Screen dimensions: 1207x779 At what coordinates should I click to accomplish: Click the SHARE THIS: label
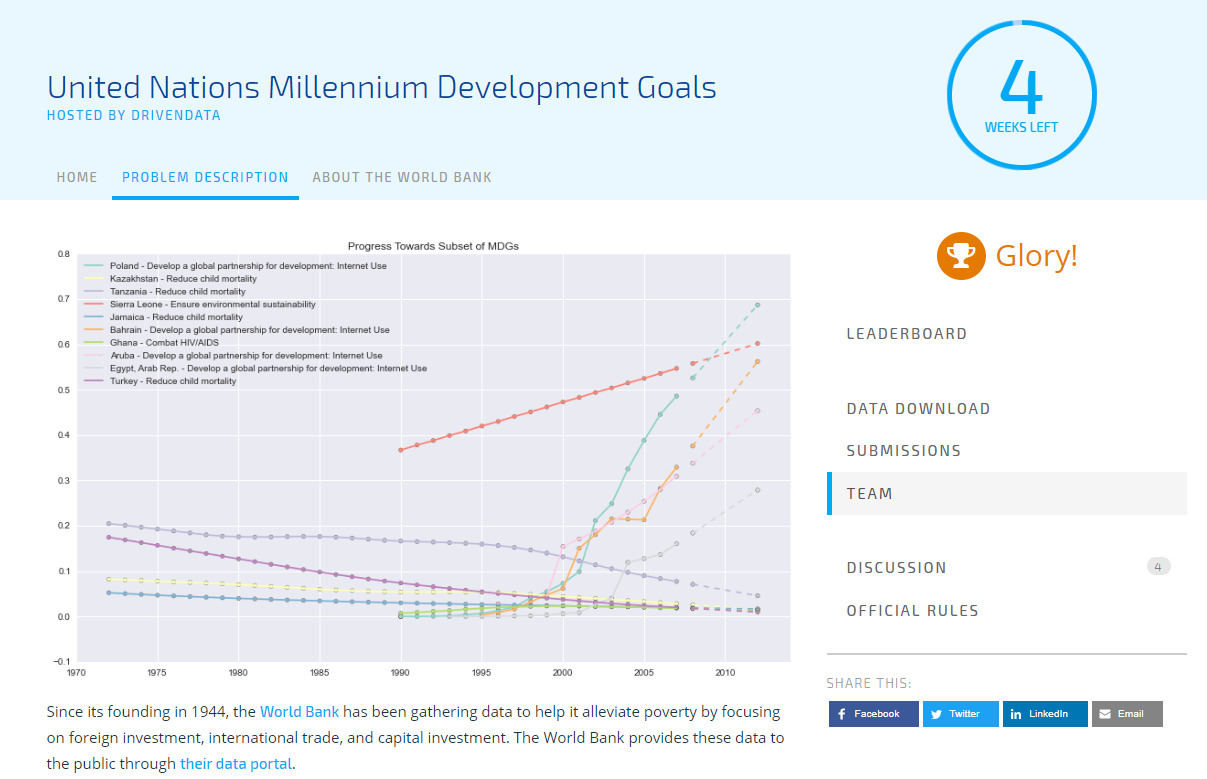(869, 684)
